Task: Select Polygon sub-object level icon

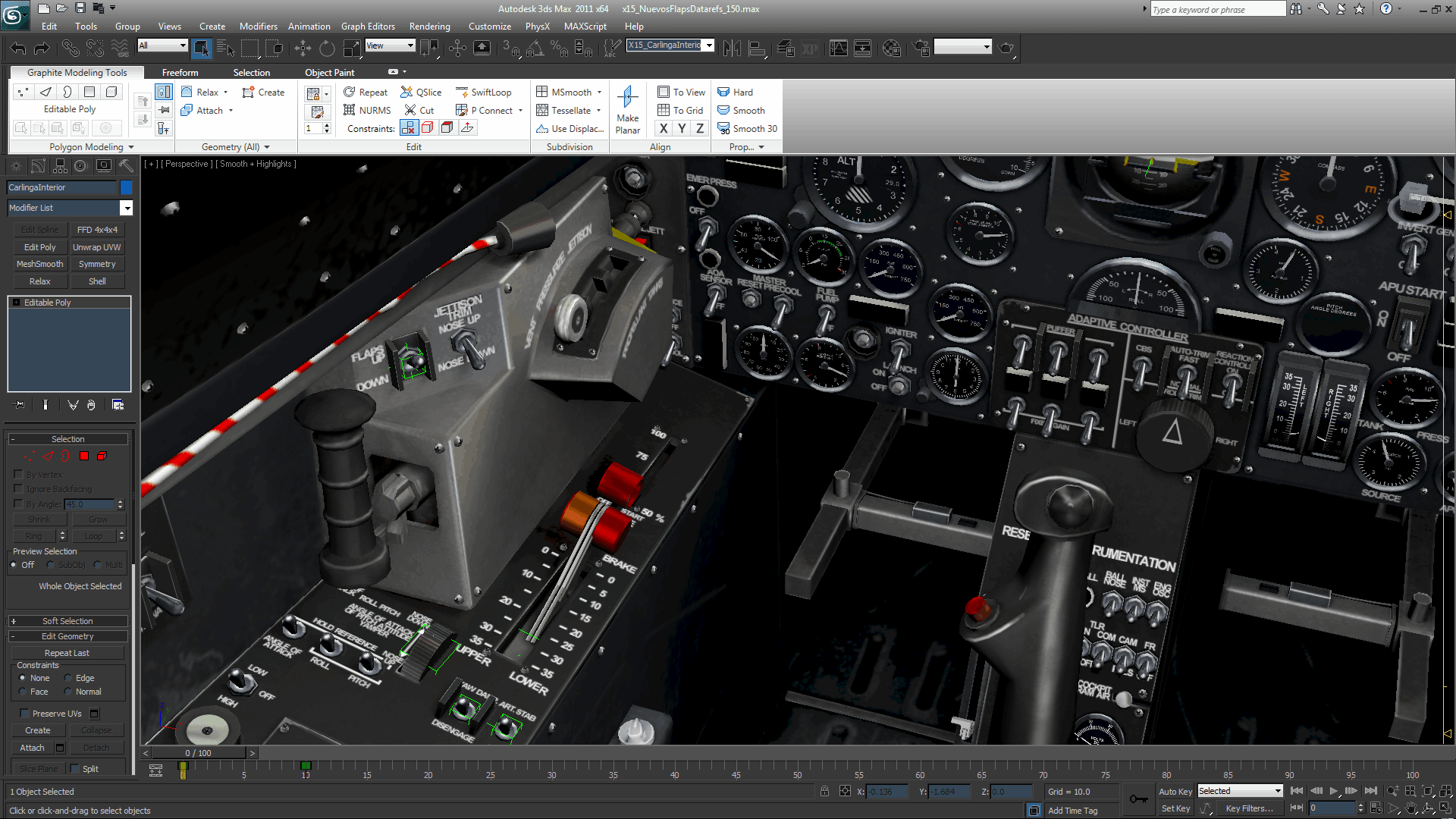Action: pos(84,457)
